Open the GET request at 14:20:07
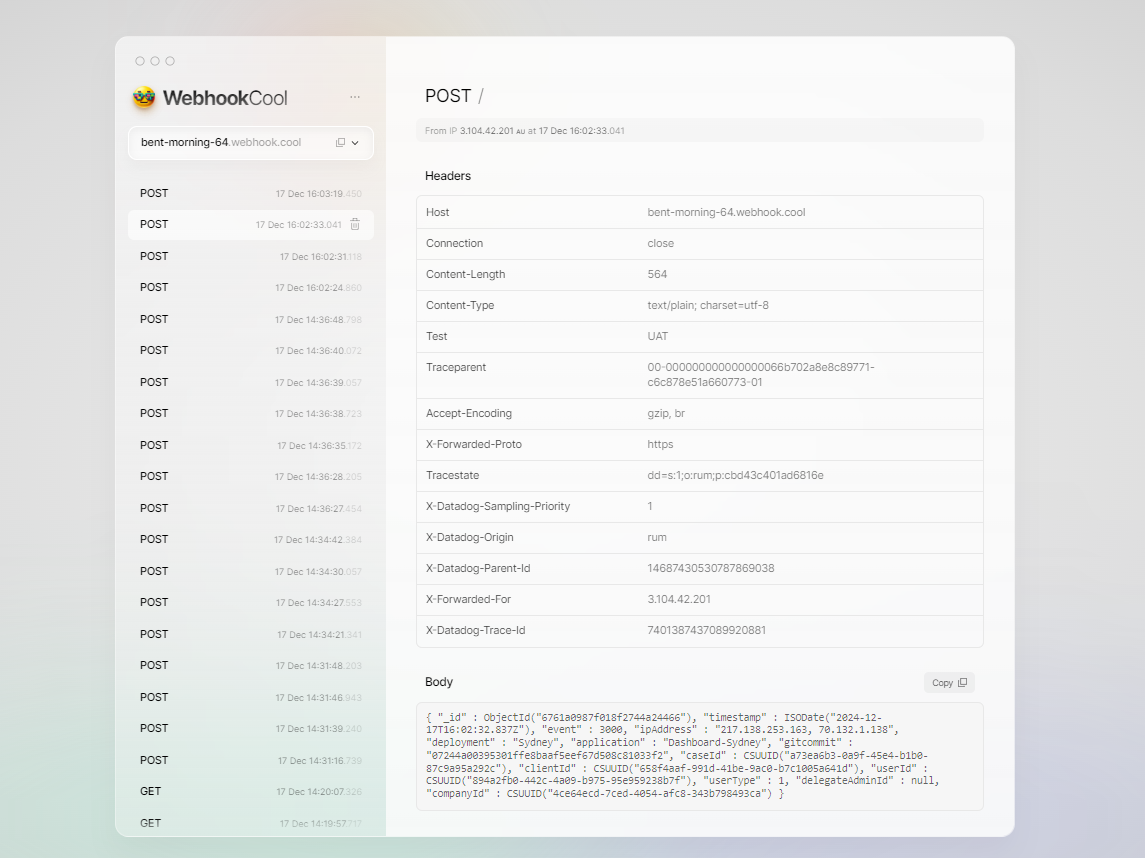The image size is (1145, 858). coord(250,792)
